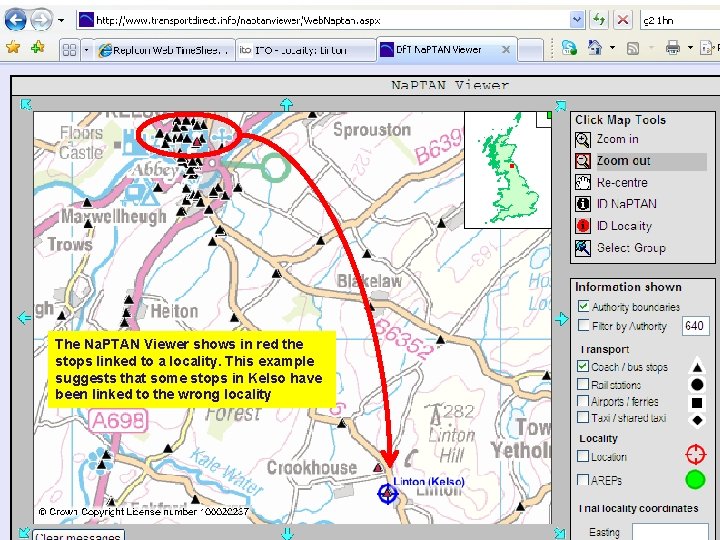The image size is (720, 540).
Task: Pan map north with top arrow
Action: click(x=287, y=104)
